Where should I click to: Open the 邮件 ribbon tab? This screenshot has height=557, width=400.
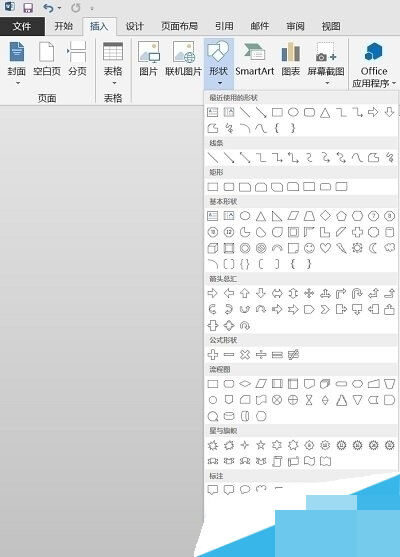(260, 26)
